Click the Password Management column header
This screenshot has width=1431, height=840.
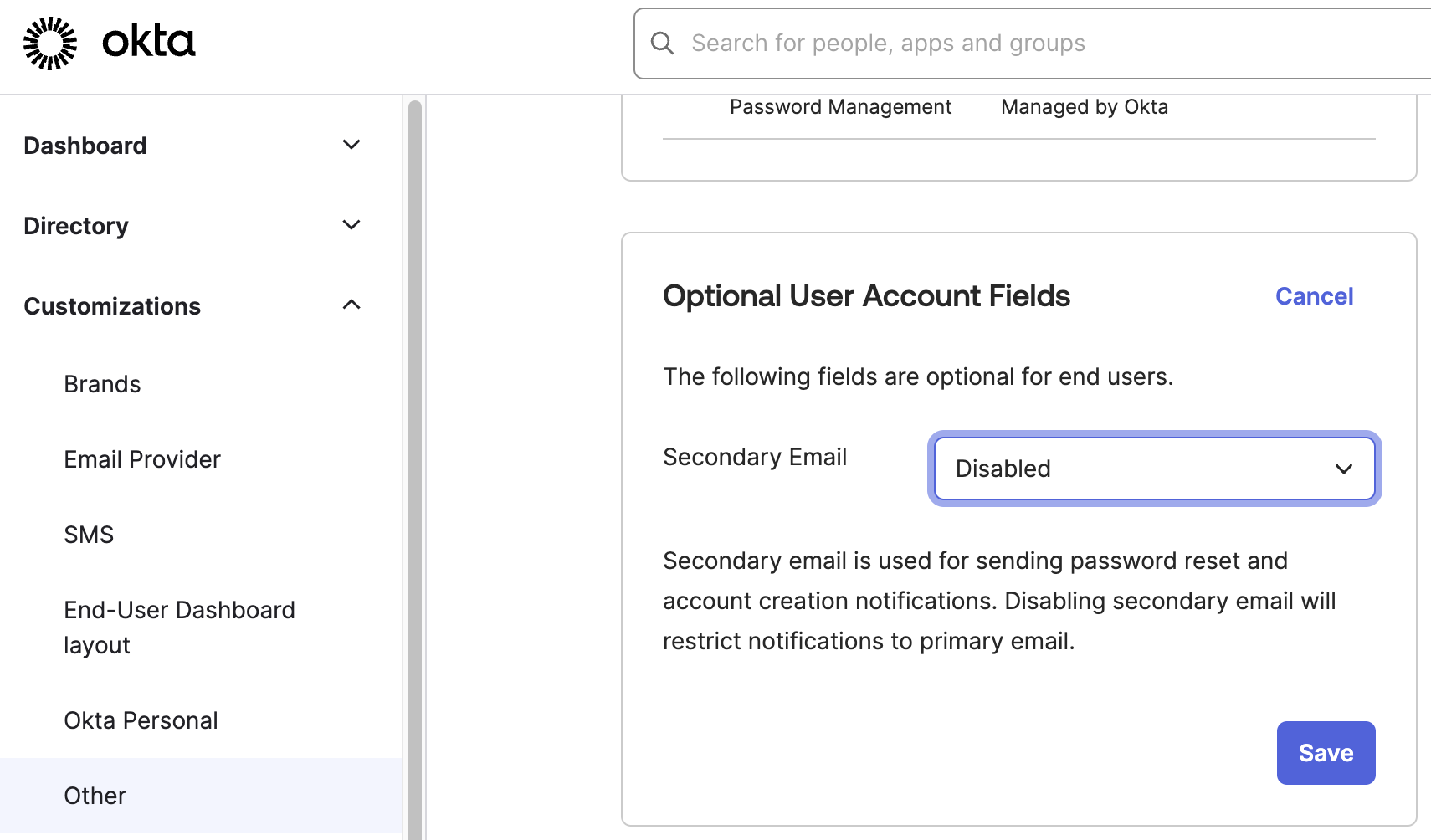coord(840,106)
